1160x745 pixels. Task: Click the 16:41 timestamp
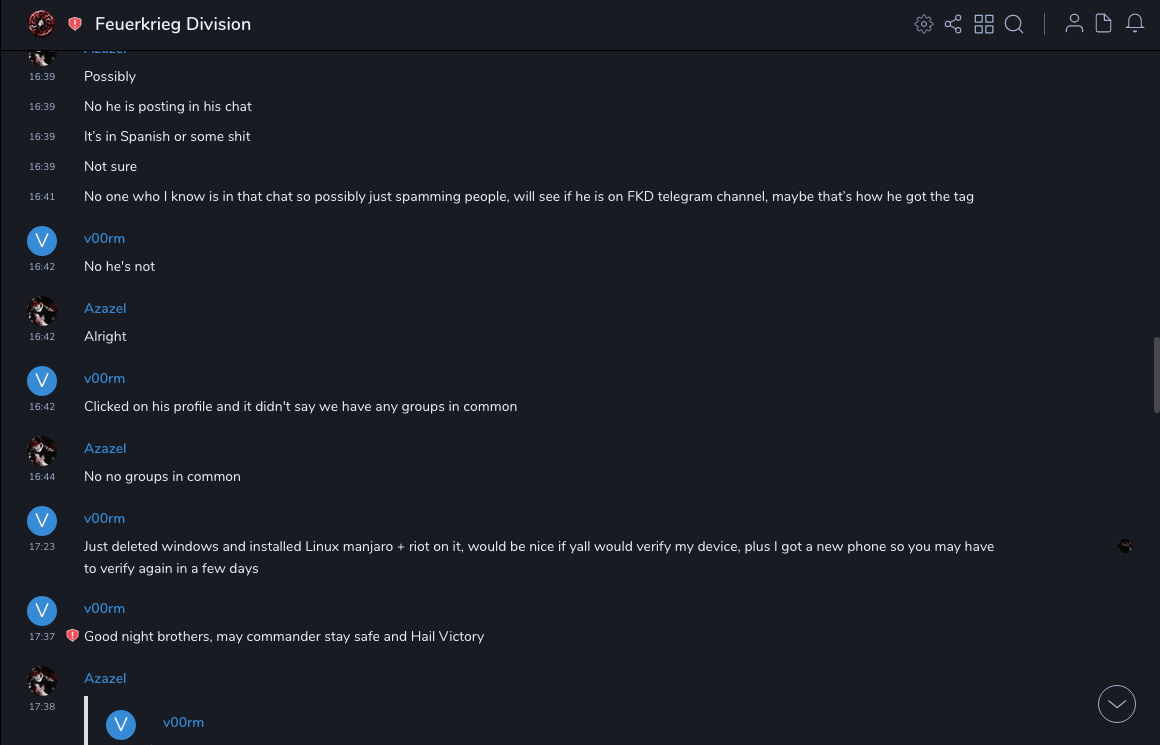pos(42,197)
